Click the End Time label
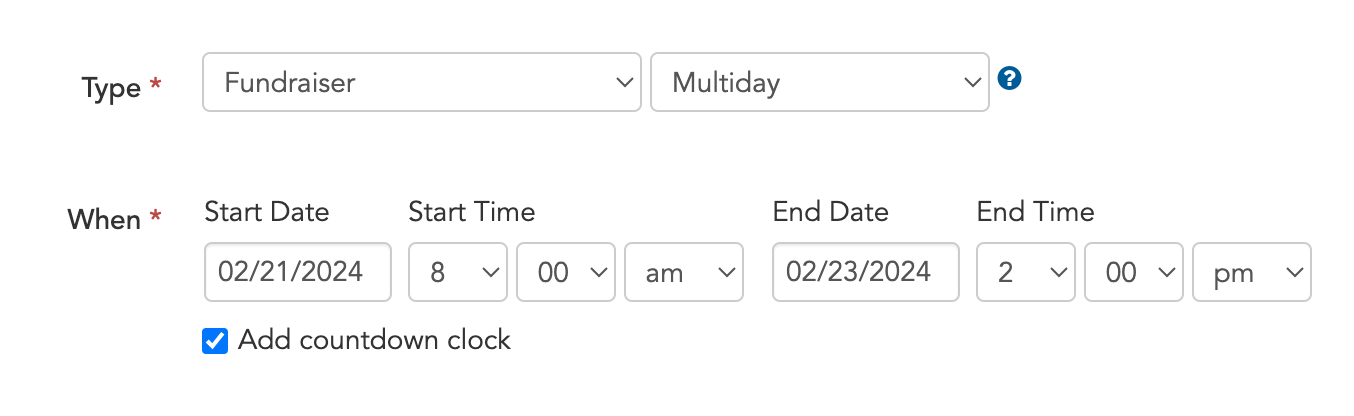The image size is (1354, 416). (x=1035, y=212)
